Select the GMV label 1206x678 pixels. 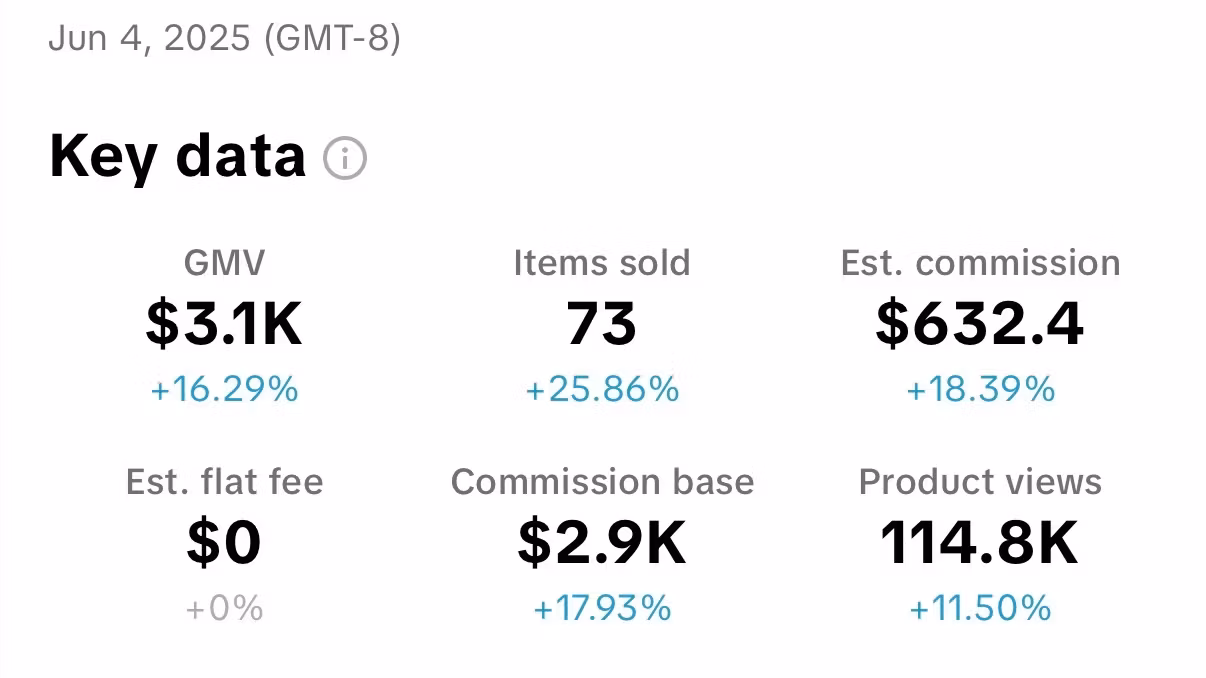[225, 263]
